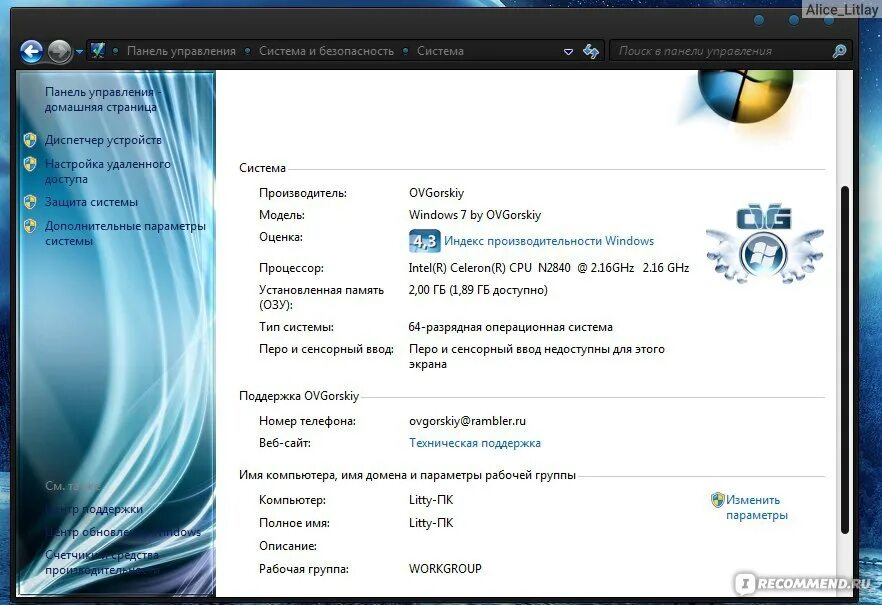
Task: Open Центр поддержки in sidebar
Action: point(94,509)
